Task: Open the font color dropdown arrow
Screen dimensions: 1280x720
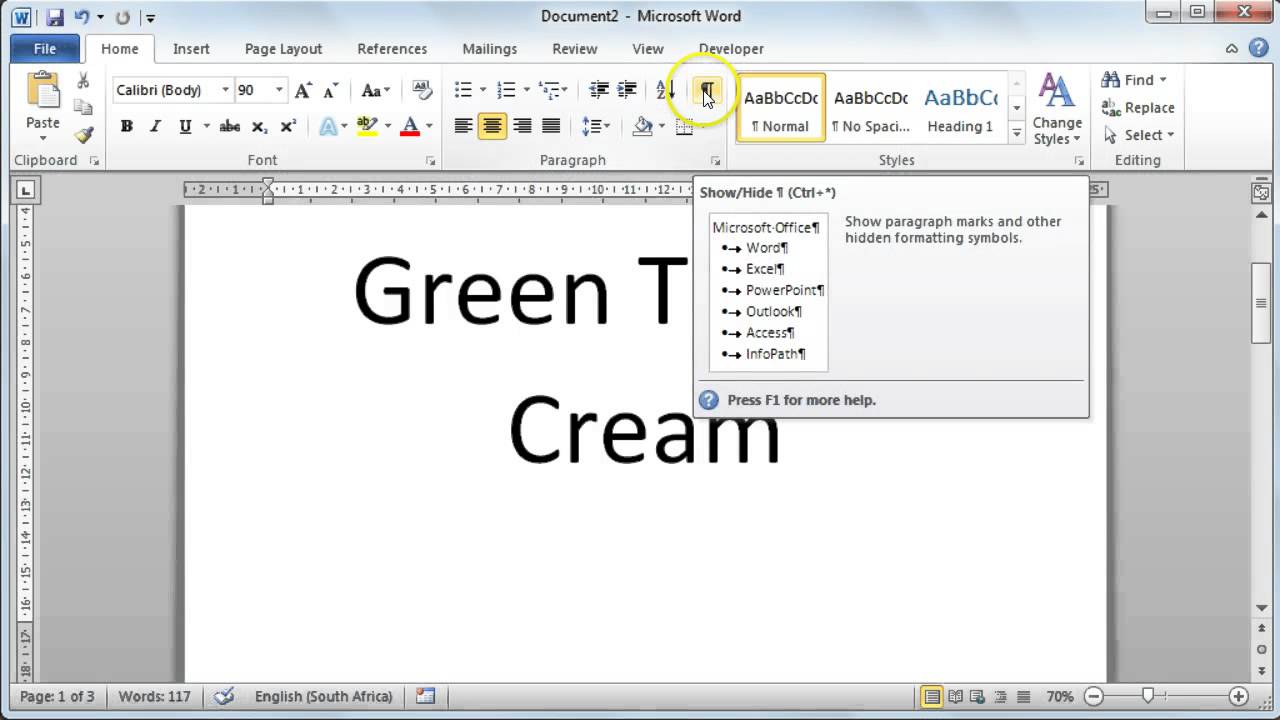Action: pos(429,126)
